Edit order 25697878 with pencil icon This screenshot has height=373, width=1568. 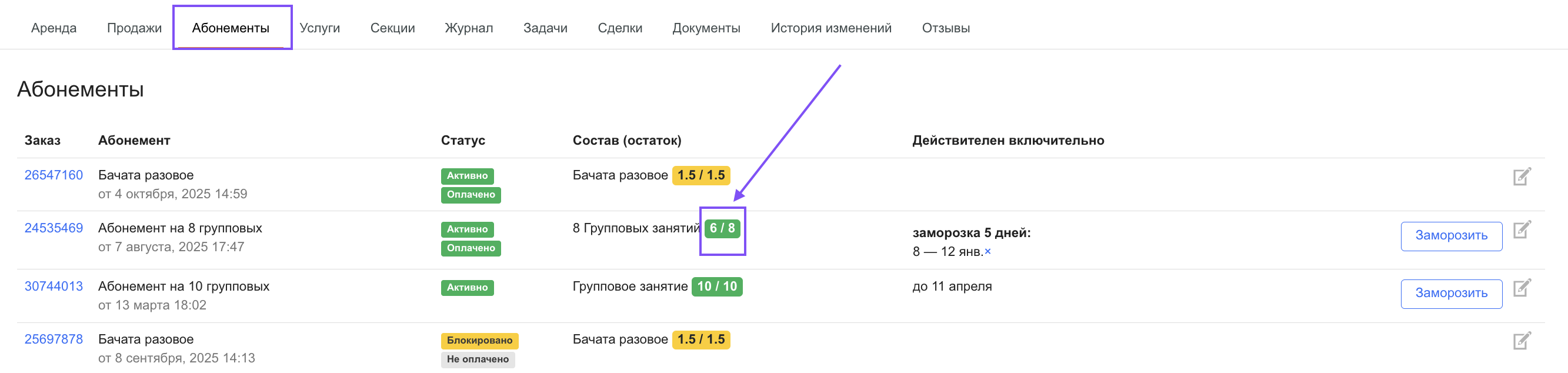[x=1521, y=340]
